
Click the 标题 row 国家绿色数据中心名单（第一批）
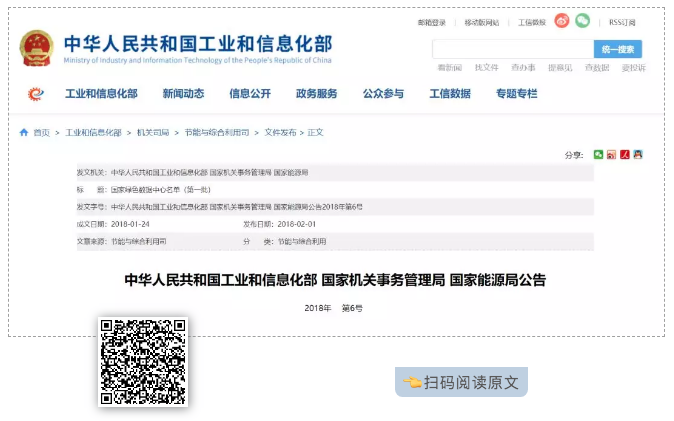tap(160, 190)
